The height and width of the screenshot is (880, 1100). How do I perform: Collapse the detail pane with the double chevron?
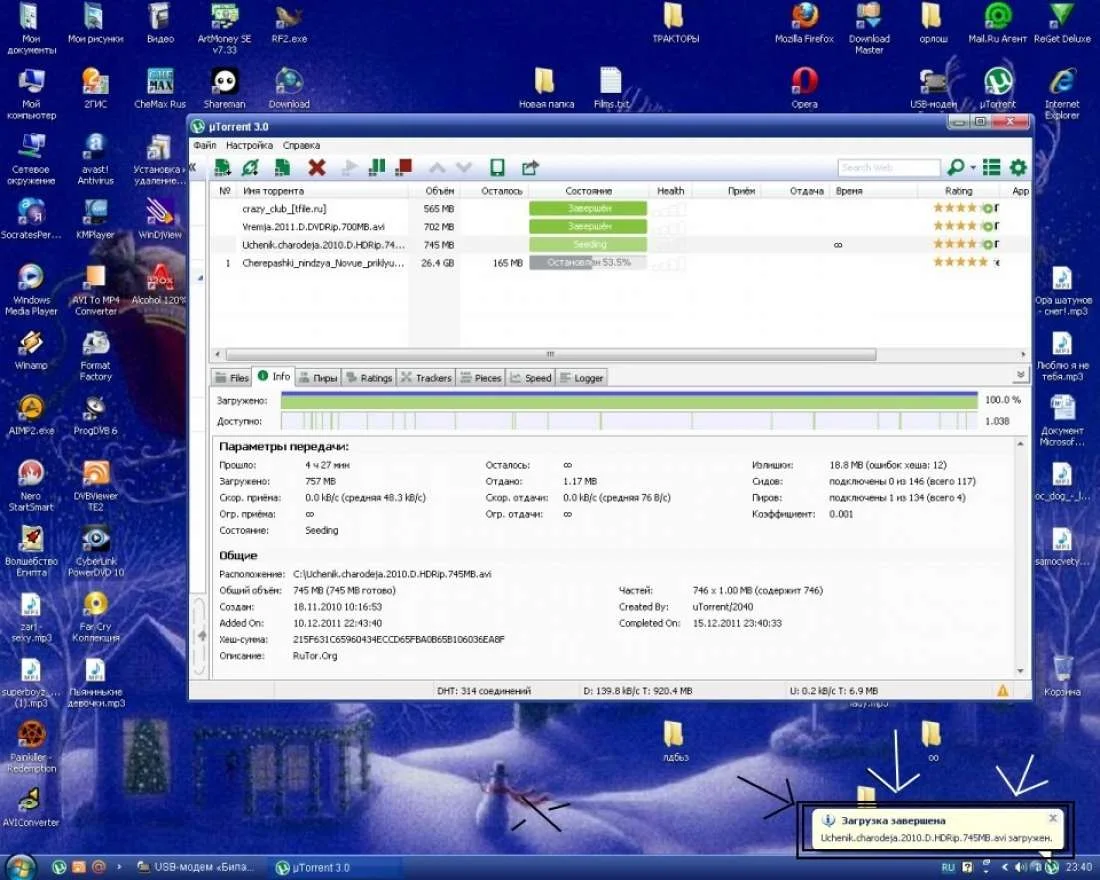coord(1020,375)
